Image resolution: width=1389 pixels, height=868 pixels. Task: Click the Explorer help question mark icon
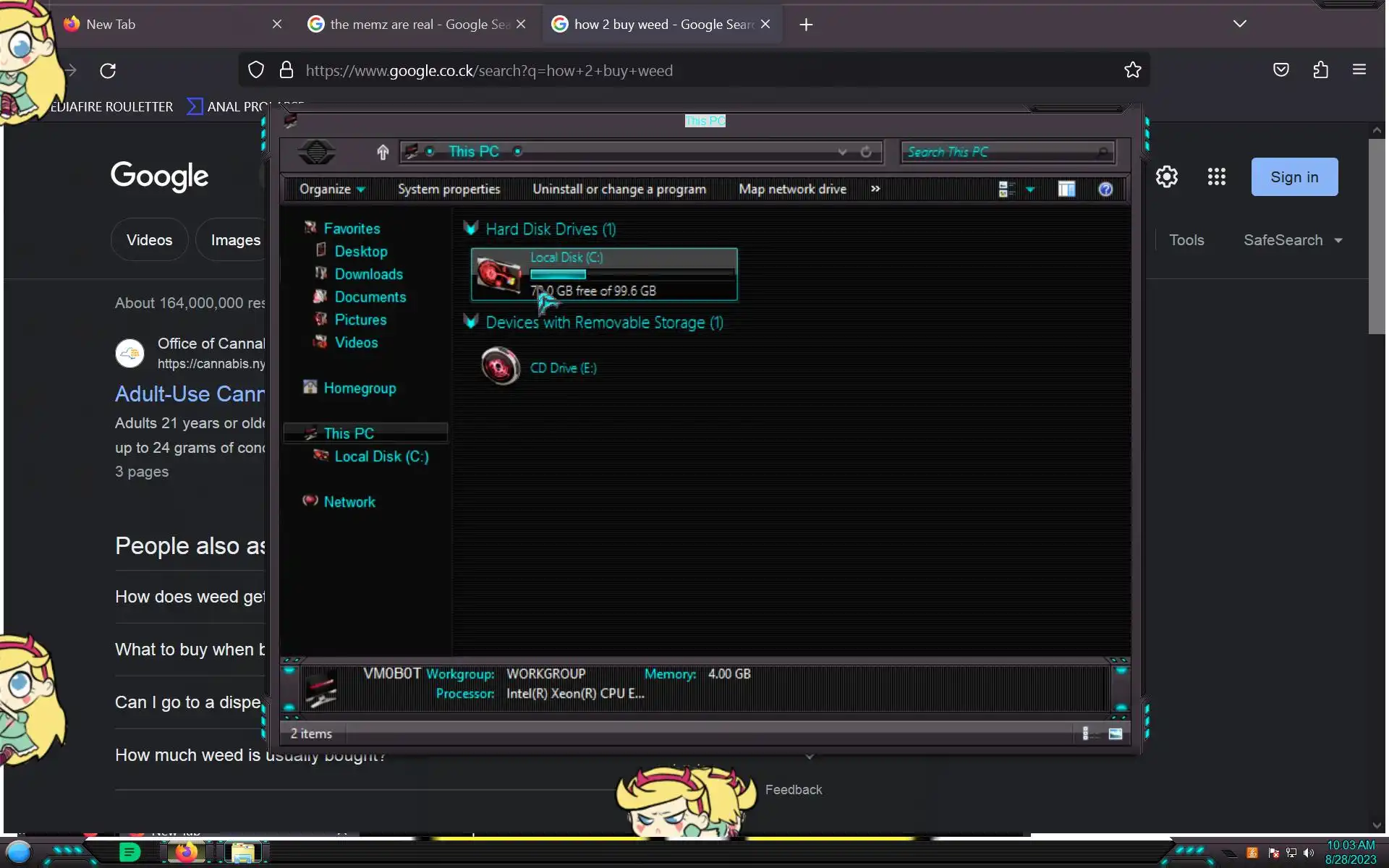pos(1105,190)
